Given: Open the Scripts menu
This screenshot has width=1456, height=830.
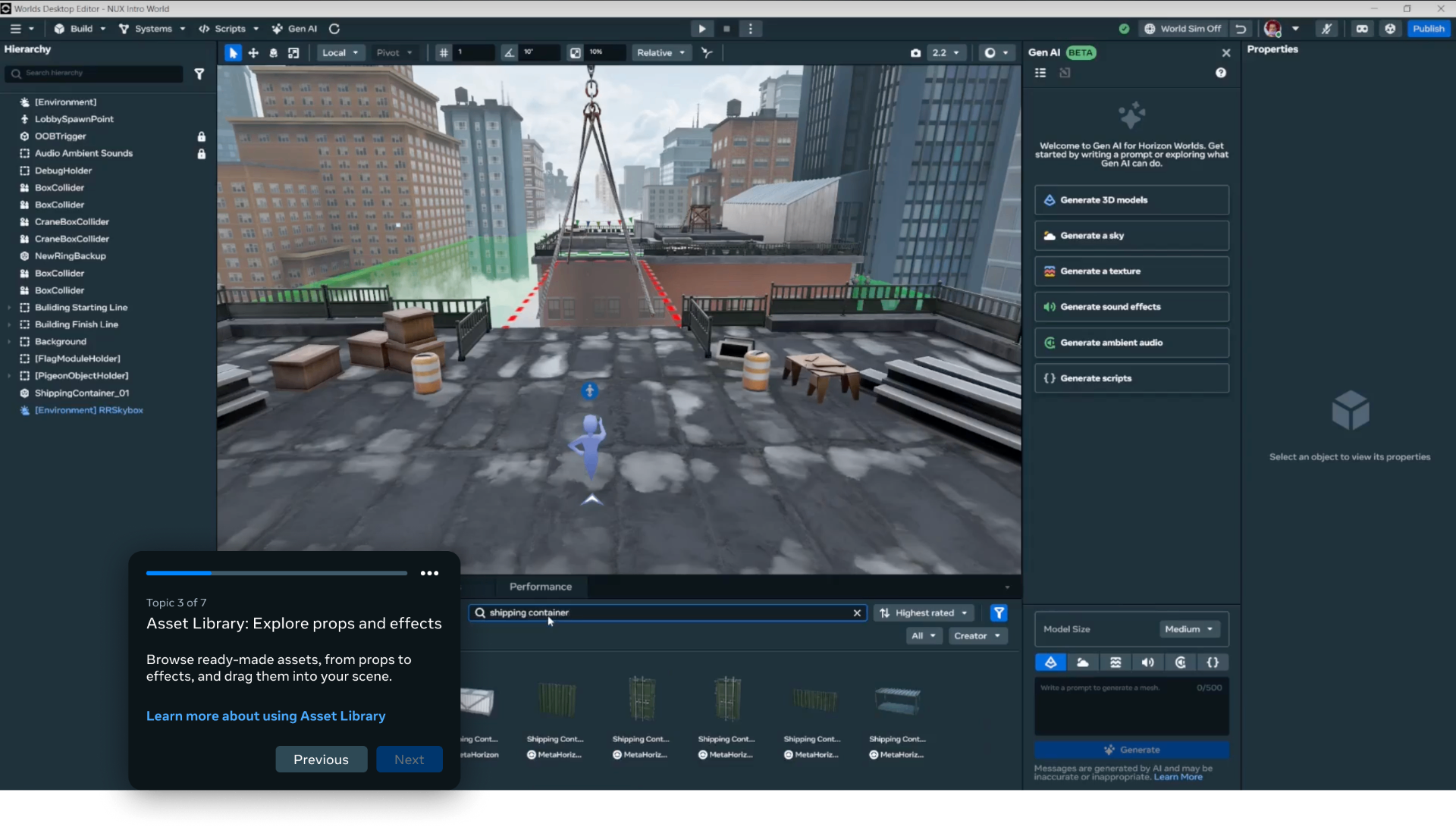Looking at the screenshot, I should [229, 29].
